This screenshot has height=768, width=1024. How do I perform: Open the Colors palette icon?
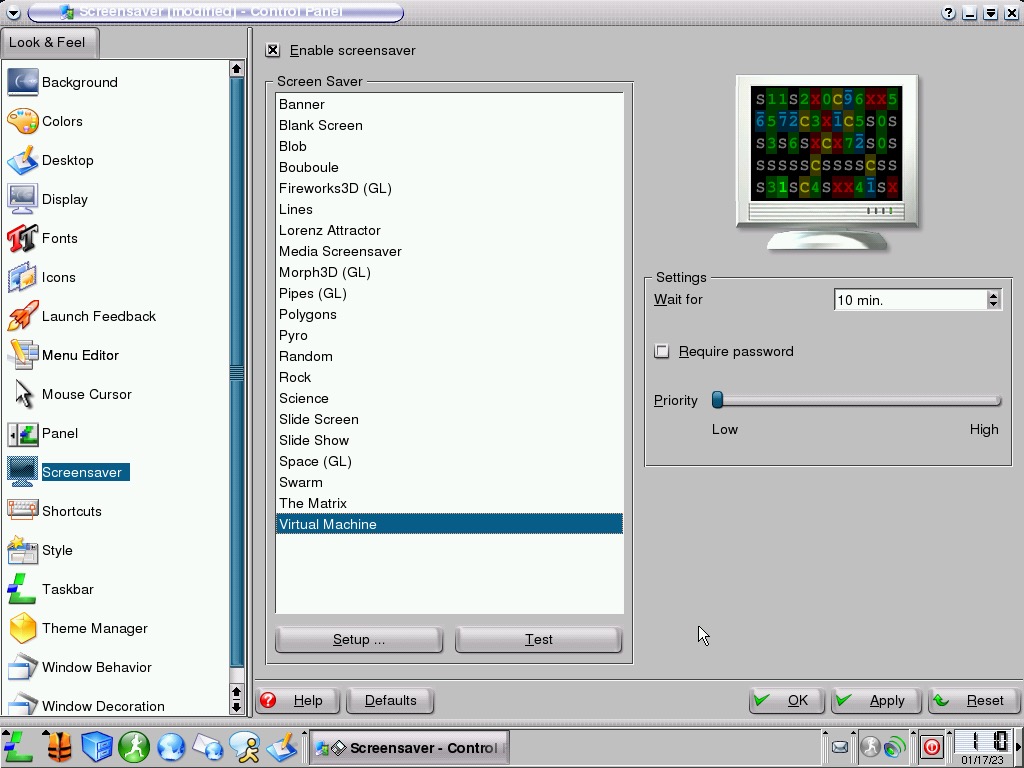tap(22, 121)
